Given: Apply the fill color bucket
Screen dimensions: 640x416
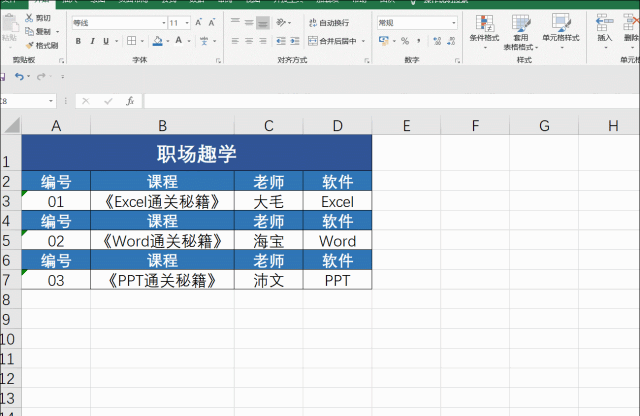Looking at the screenshot, I should click(158, 41).
